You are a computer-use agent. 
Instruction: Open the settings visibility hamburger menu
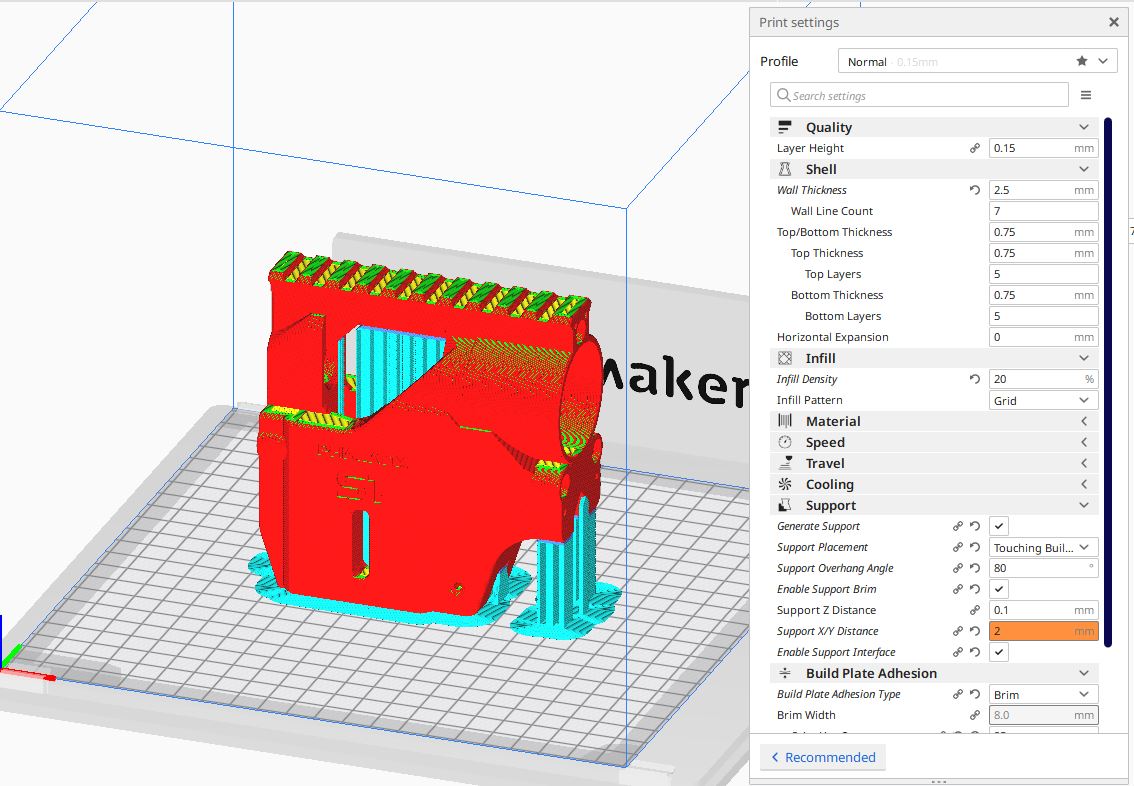tap(1086, 95)
